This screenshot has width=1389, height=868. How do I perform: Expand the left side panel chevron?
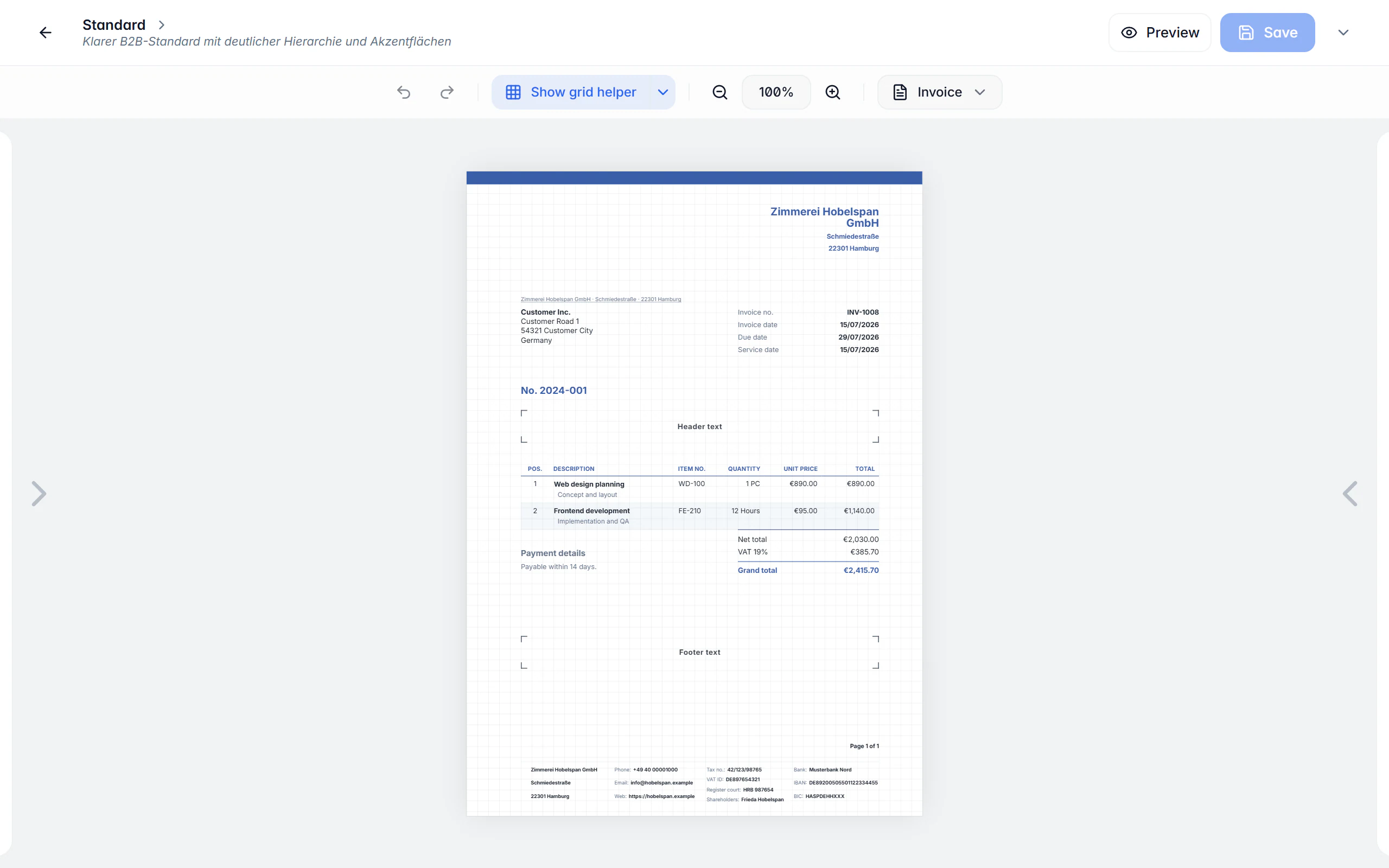coord(39,494)
